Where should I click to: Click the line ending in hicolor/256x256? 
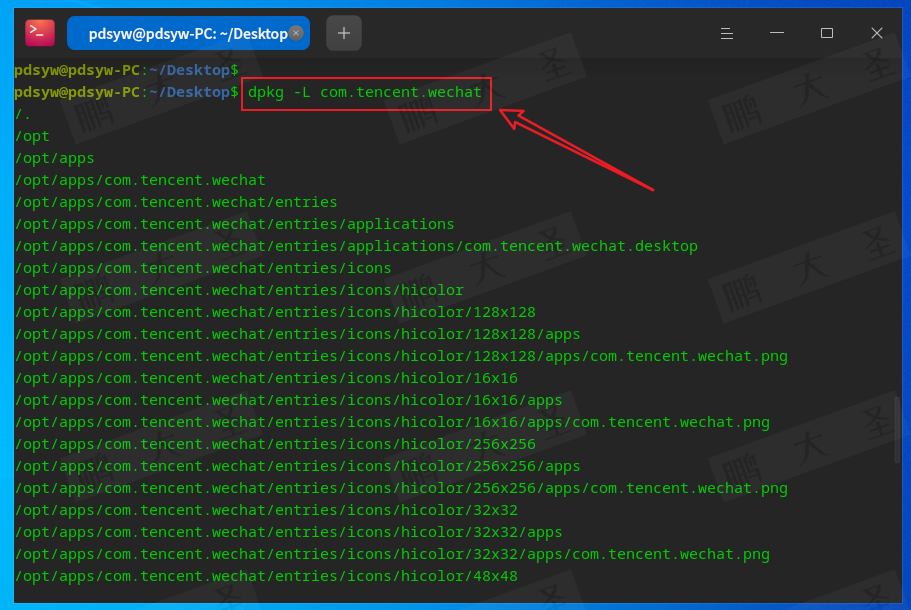tap(275, 444)
